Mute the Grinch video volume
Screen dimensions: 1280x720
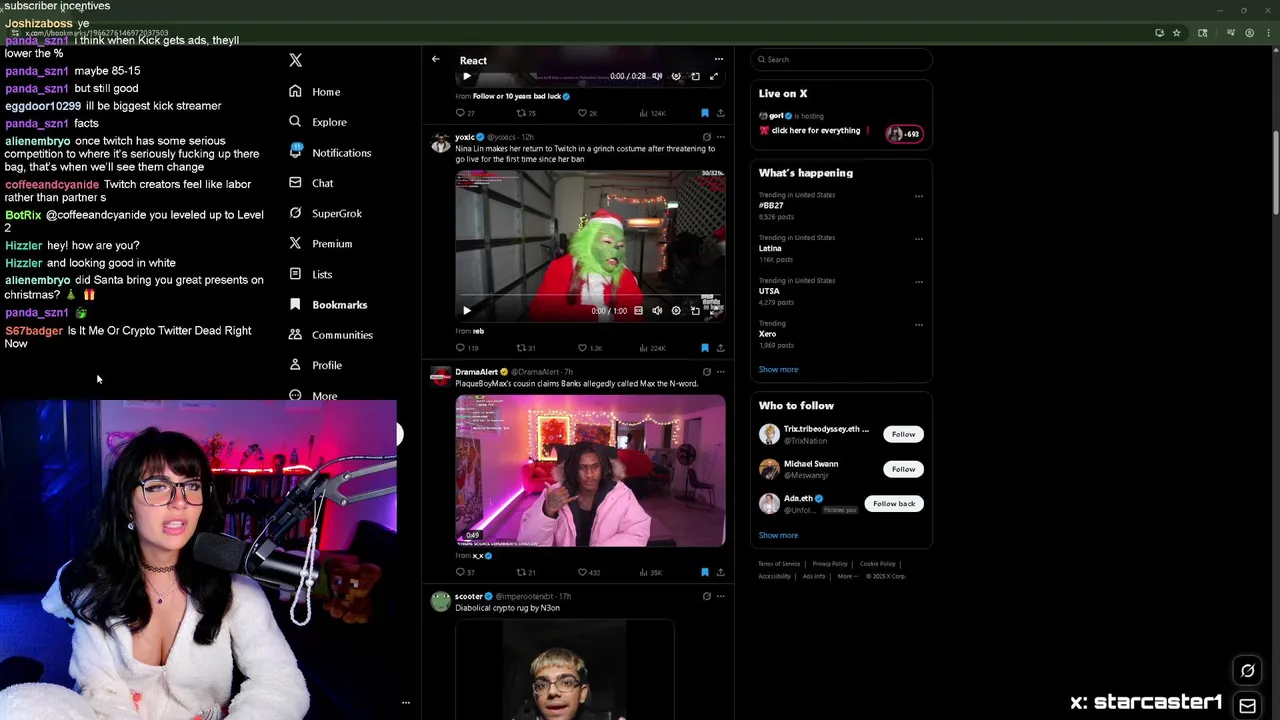pyautogui.click(x=657, y=311)
